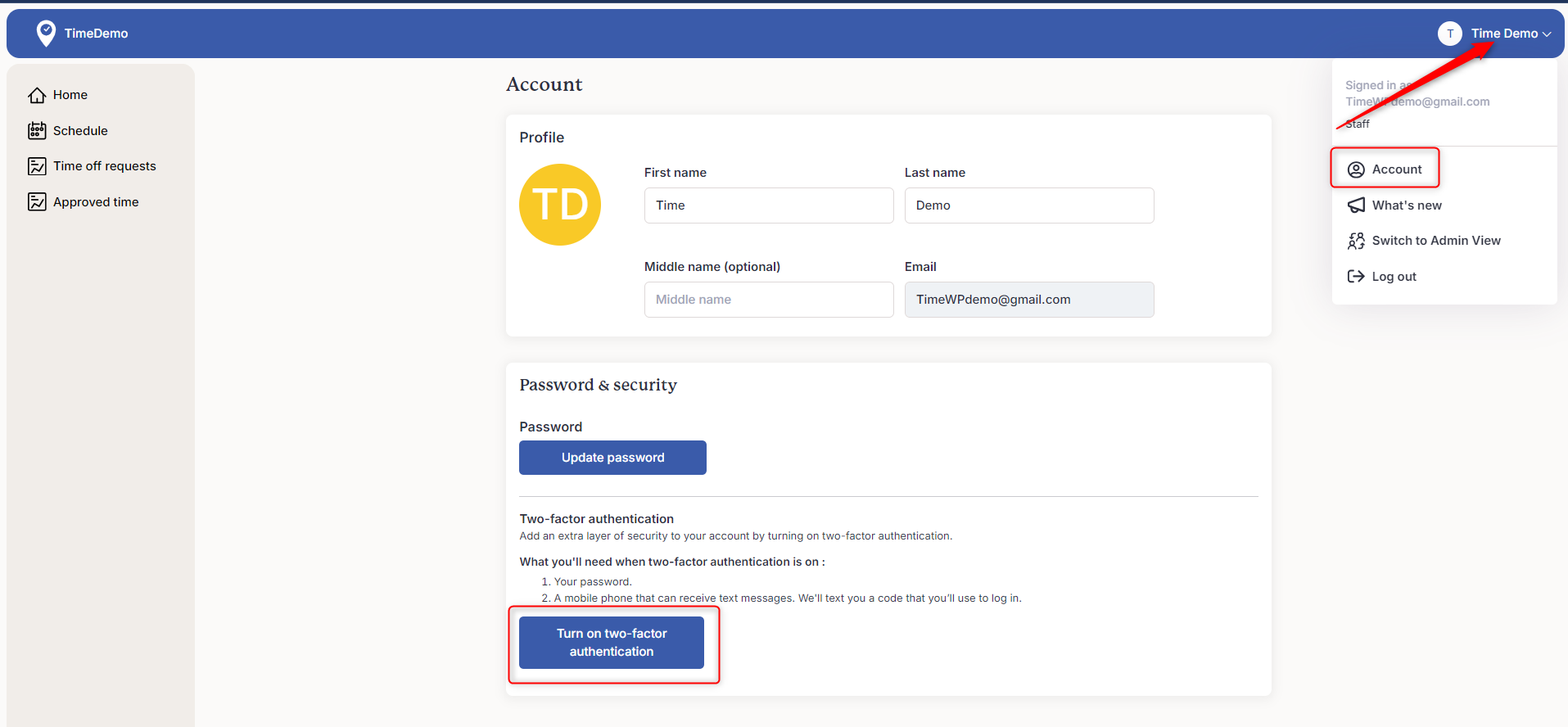The width and height of the screenshot is (1568, 727).
Task: Click the What's new megaphone icon
Action: pos(1356,205)
